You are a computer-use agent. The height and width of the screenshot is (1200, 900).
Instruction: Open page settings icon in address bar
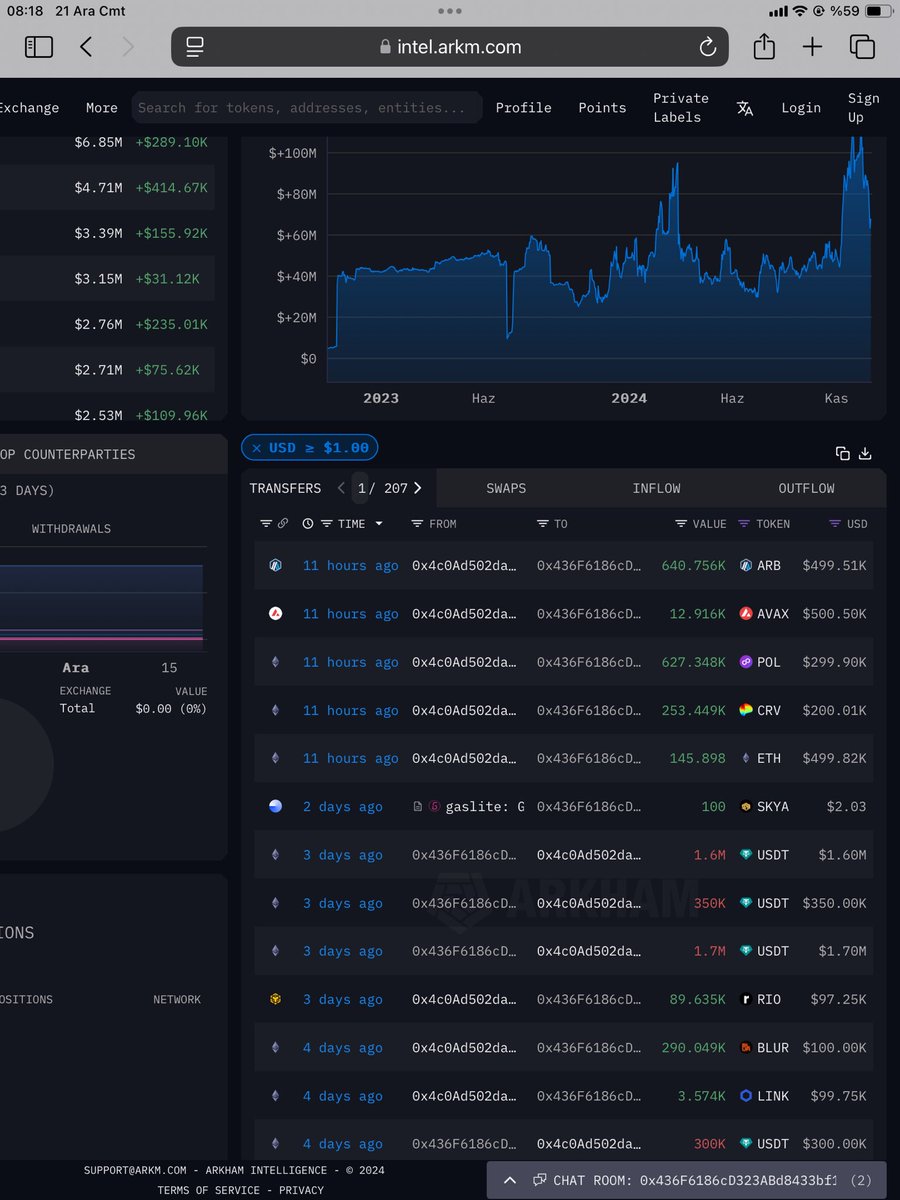point(195,46)
